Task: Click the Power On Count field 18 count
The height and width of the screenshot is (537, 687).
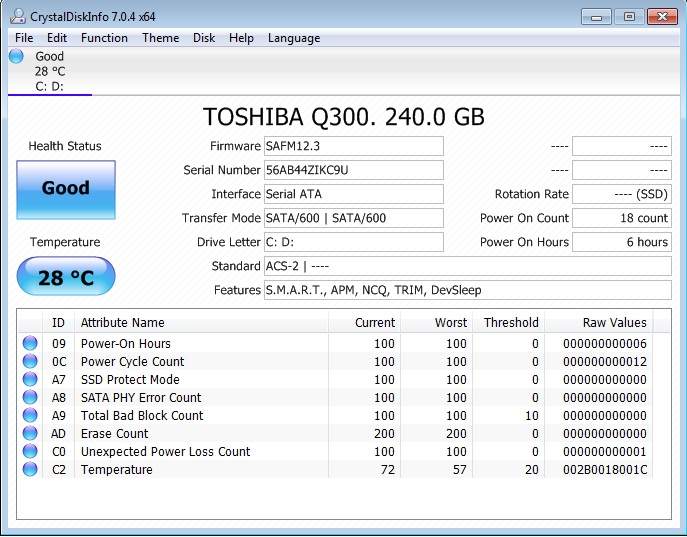Action: coord(622,218)
